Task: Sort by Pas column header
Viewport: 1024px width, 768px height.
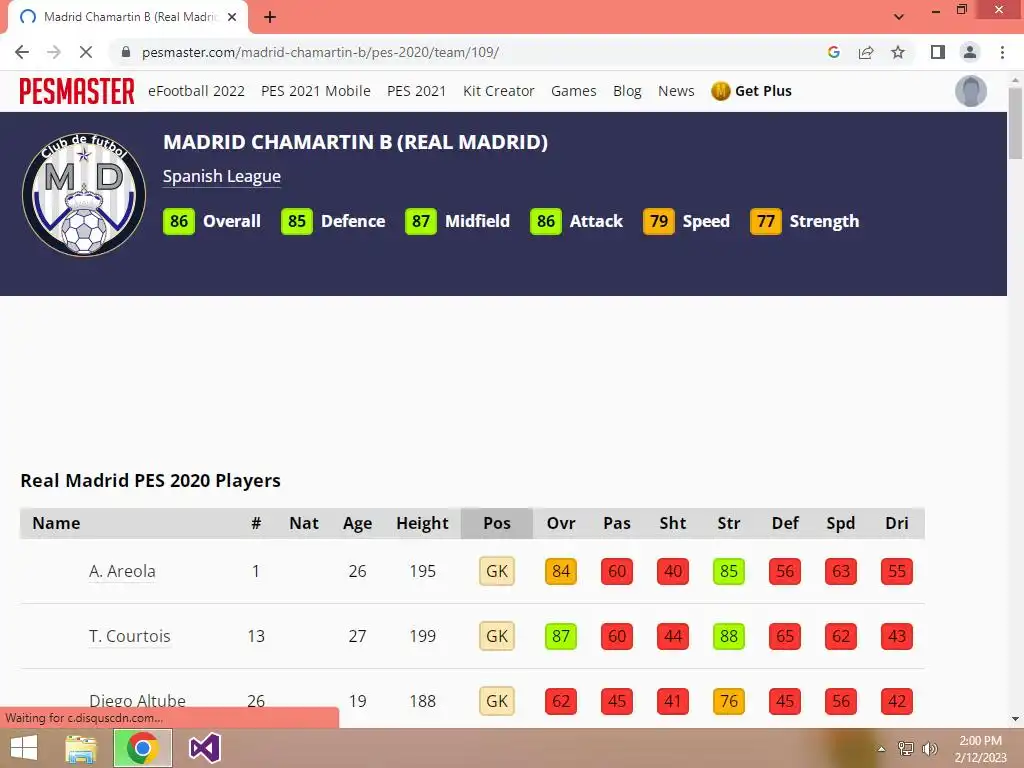Action: coord(616,523)
